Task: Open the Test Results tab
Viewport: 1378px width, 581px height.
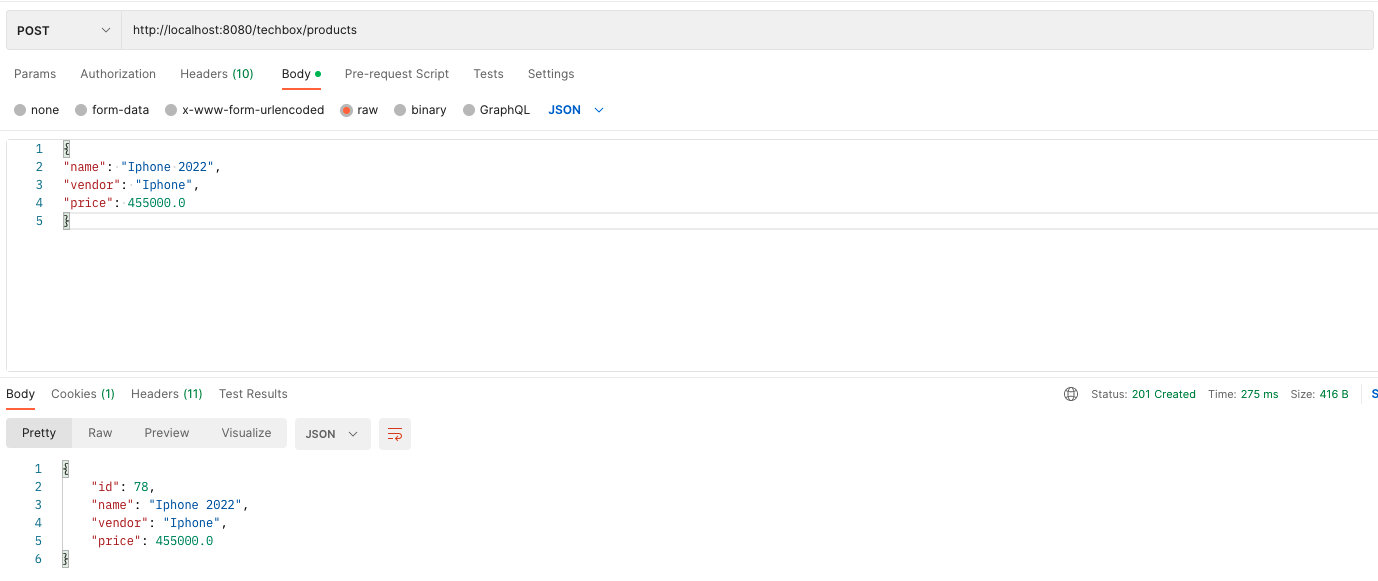Action: click(x=253, y=394)
